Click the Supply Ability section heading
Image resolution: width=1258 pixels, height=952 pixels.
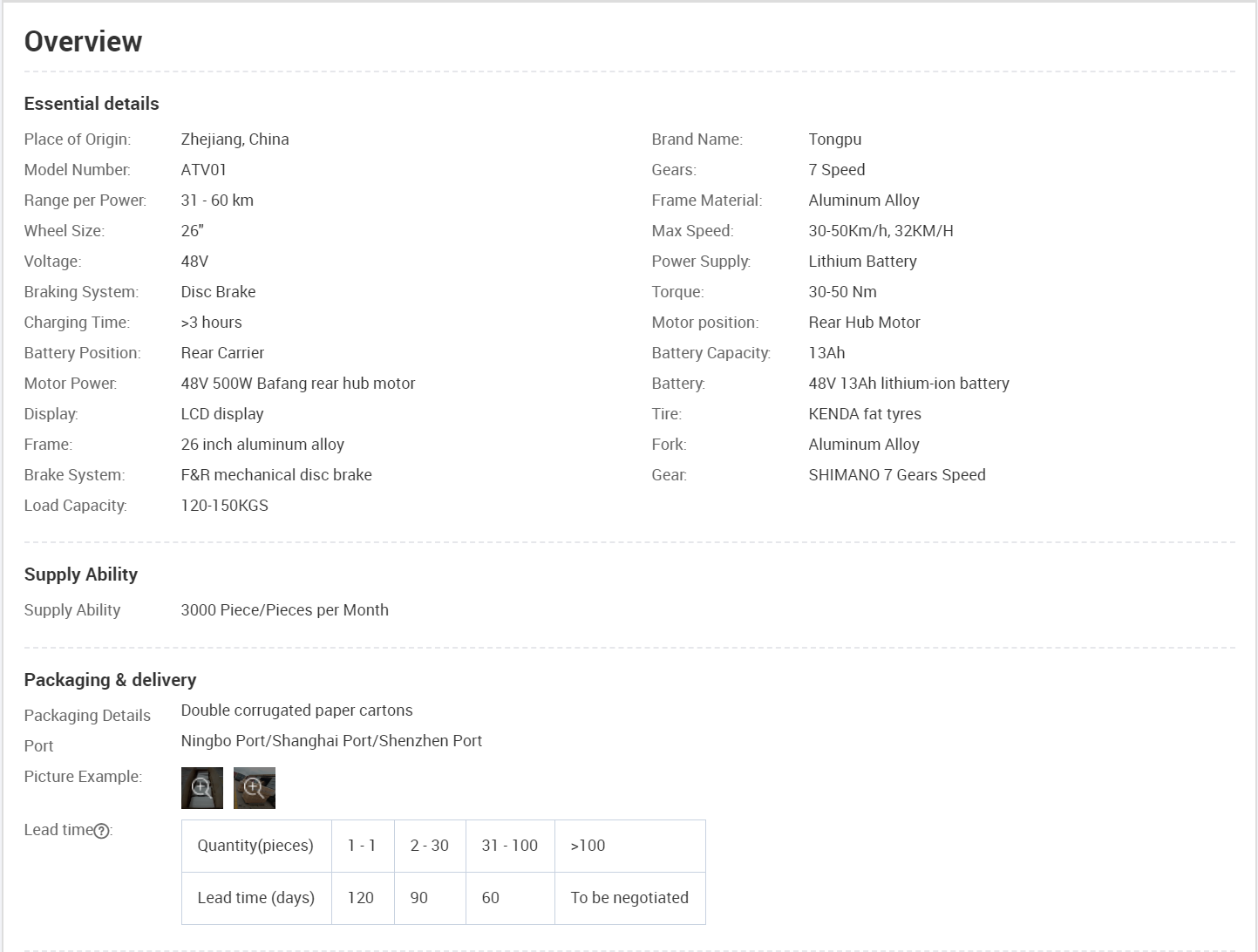[x=81, y=575]
